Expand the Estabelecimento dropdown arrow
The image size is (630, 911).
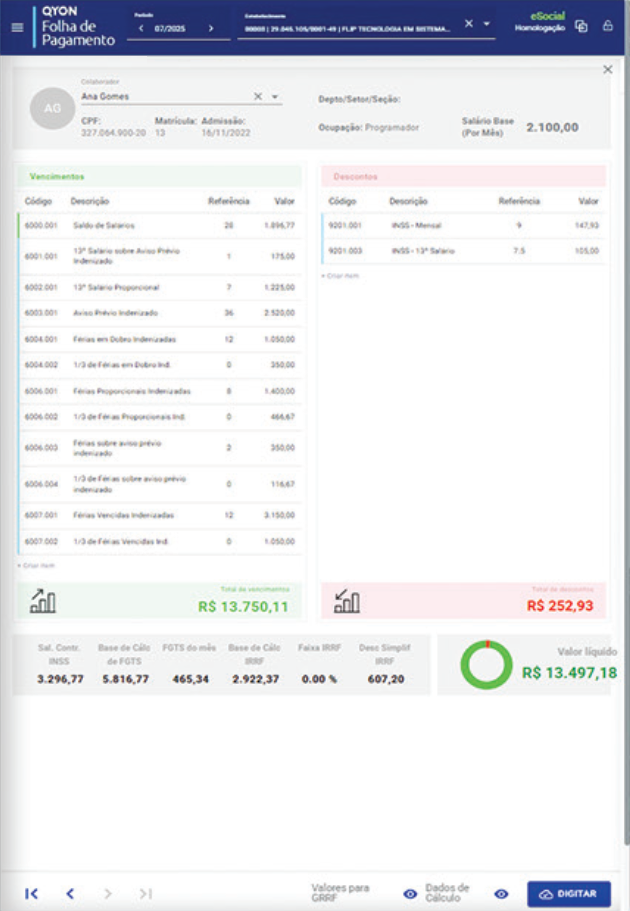(x=486, y=24)
